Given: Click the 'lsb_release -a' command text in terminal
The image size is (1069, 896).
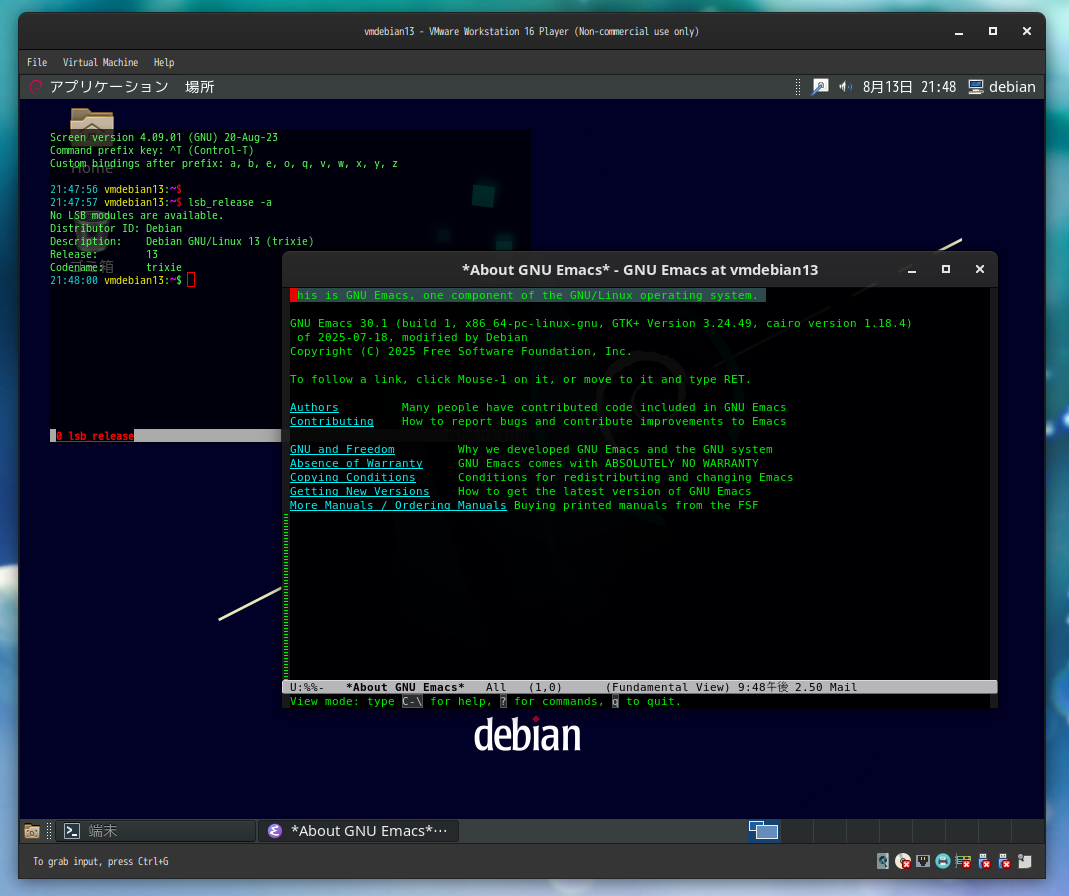Looking at the screenshot, I should coord(230,203).
